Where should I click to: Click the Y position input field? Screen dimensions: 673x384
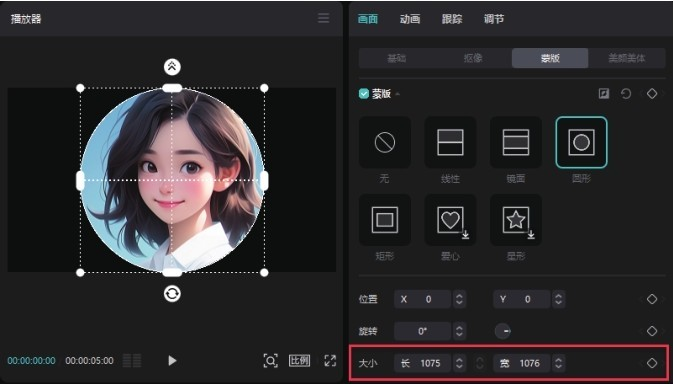click(522, 299)
